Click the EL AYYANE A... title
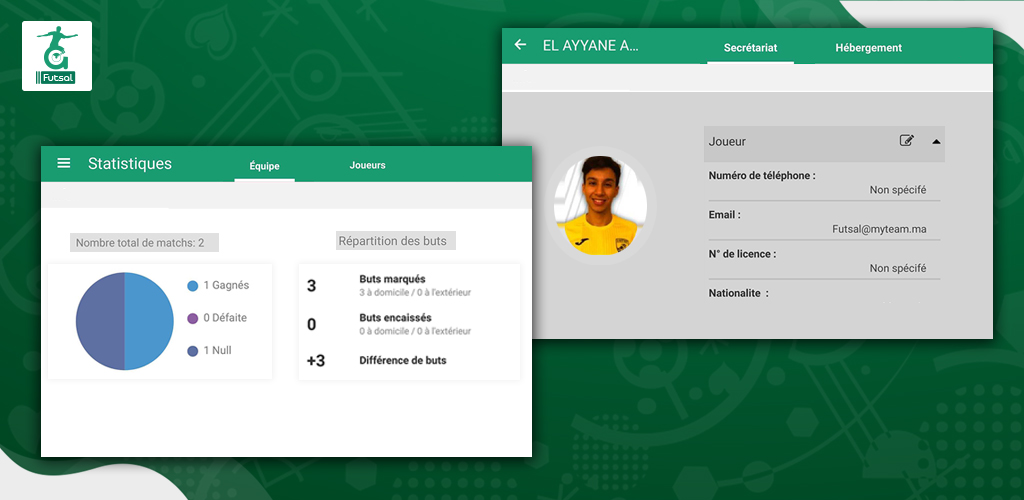This screenshot has width=1024, height=500. click(591, 45)
